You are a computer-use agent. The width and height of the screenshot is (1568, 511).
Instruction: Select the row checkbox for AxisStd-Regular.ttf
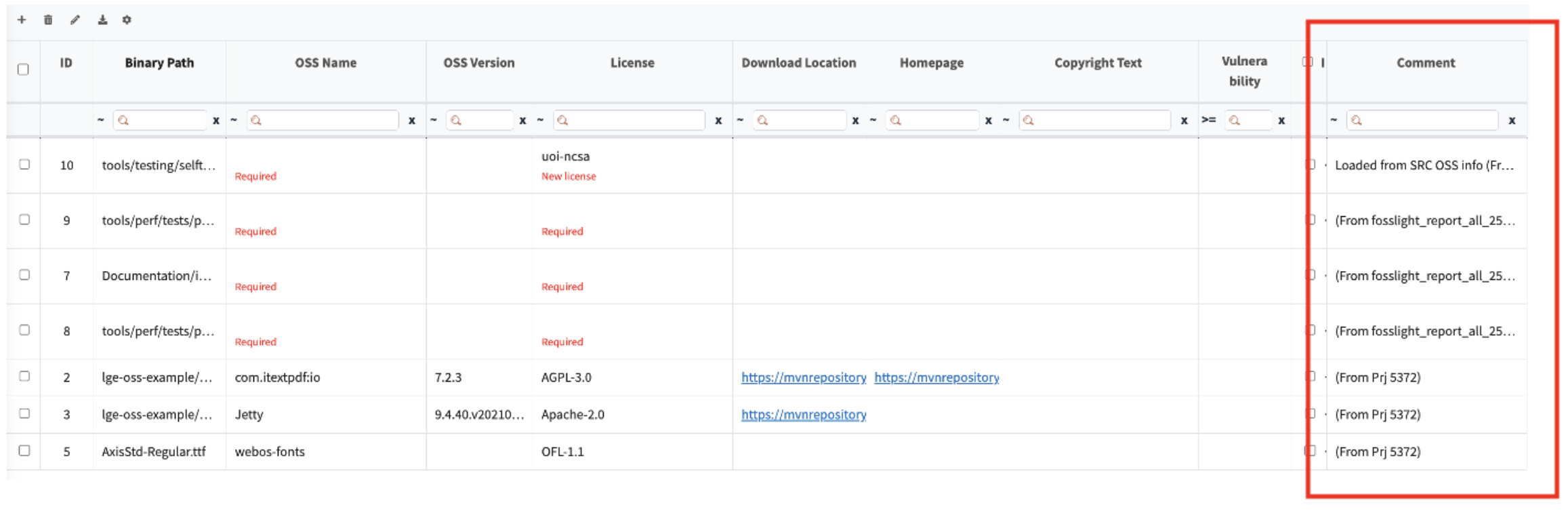point(24,451)
